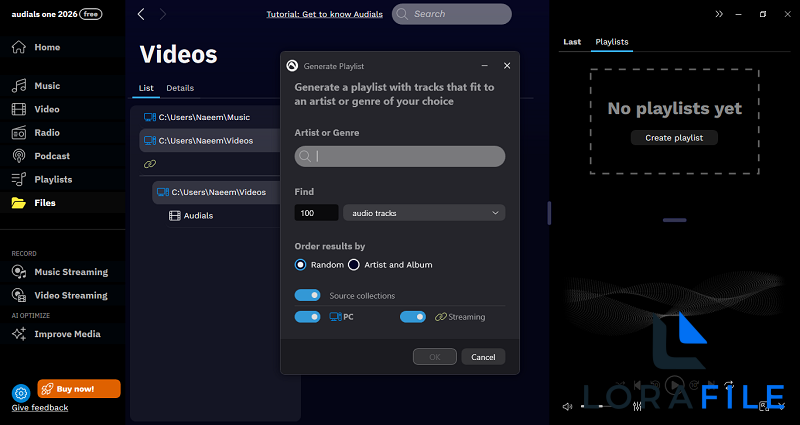This screenshot has height=425, width=800.
Task: Open Tutorial: Get to know Audials link
Action: [324, 14]
